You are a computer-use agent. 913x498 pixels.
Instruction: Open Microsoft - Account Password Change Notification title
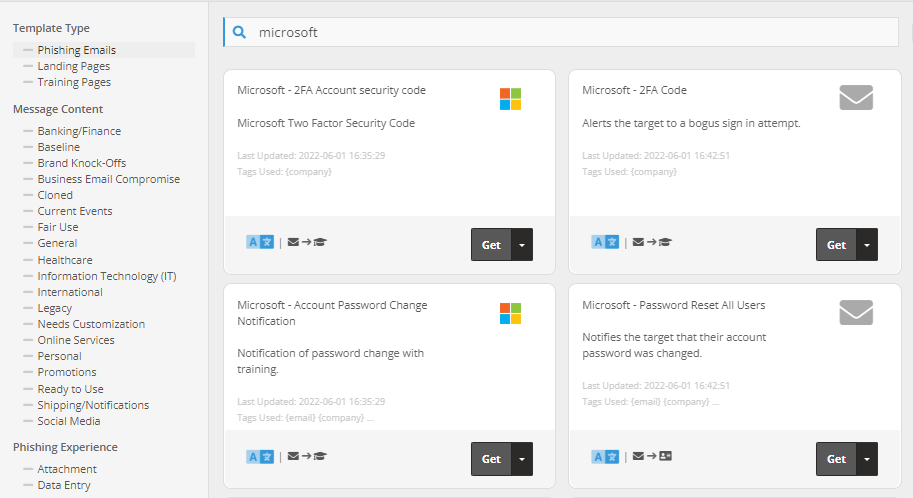point(332,313)
